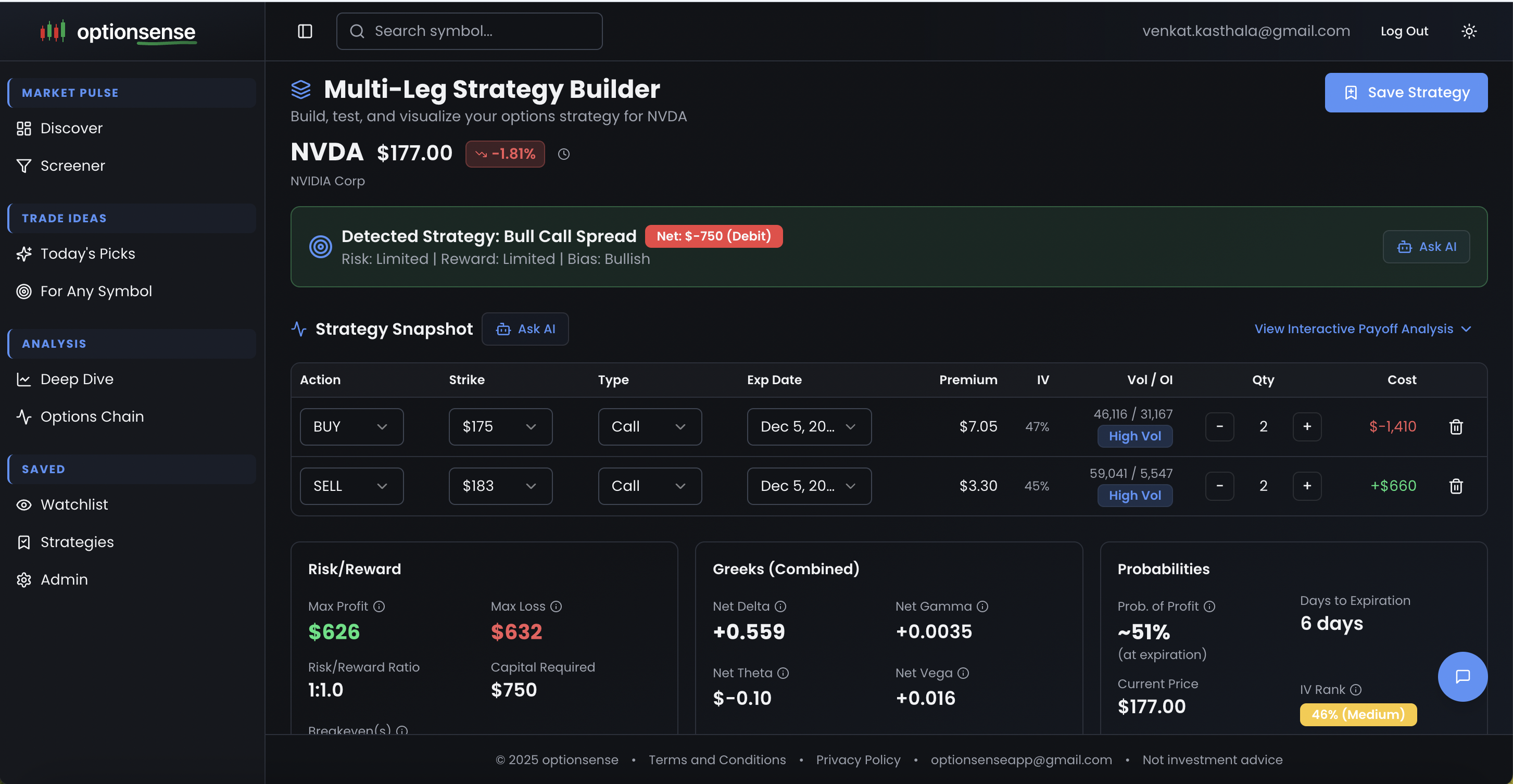Increase quantity on the BUY leg
The image size is (1513, 784).
[x=1307, y=427]
